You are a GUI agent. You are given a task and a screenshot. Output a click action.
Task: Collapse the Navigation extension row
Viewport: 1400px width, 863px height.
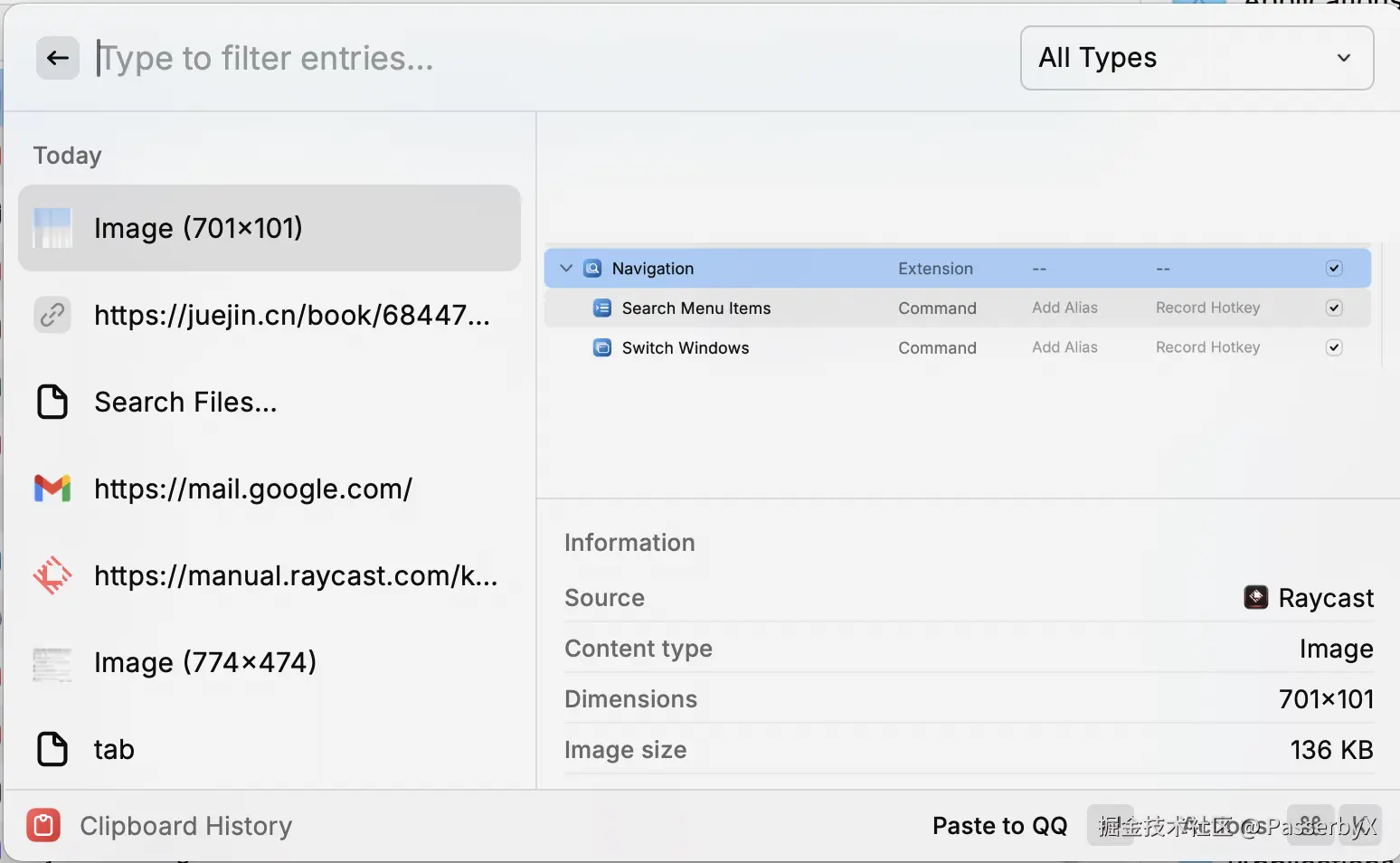pyautogui.click(x=566, y=269)
